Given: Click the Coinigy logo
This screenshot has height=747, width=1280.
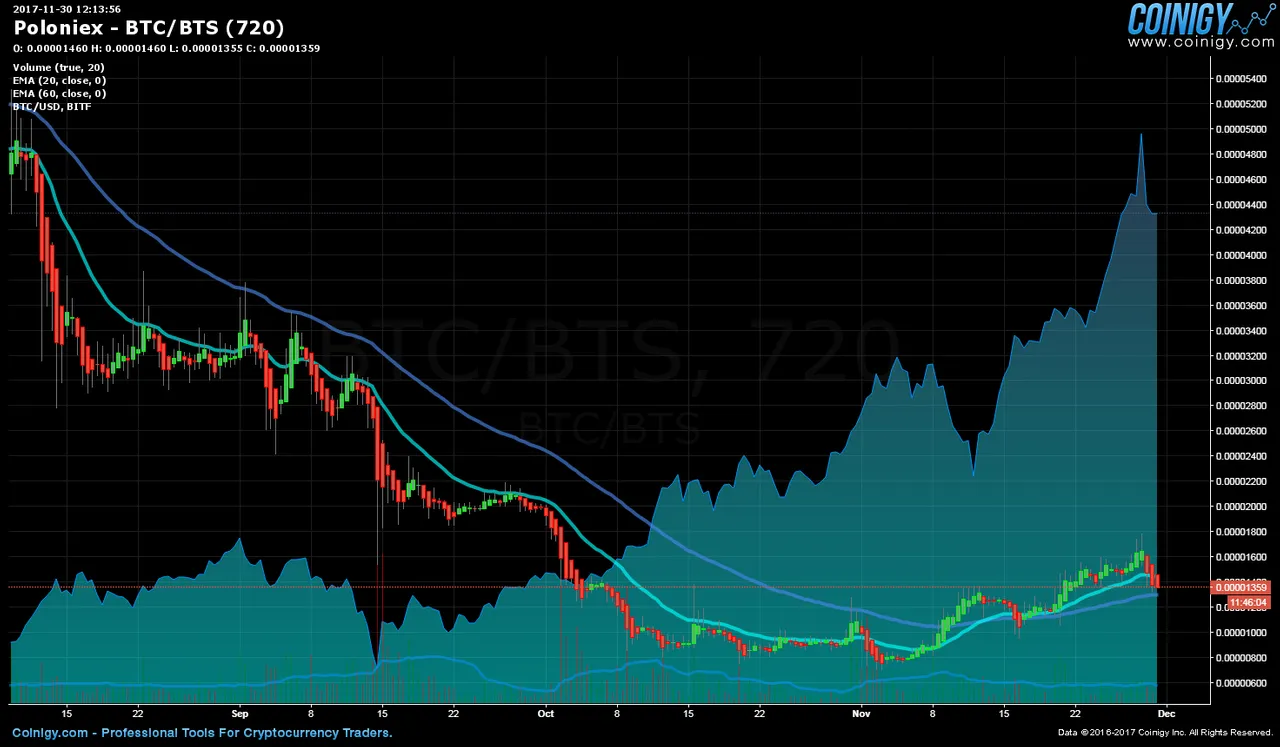Looking at the screenshot, I should tap(1200, 19).
